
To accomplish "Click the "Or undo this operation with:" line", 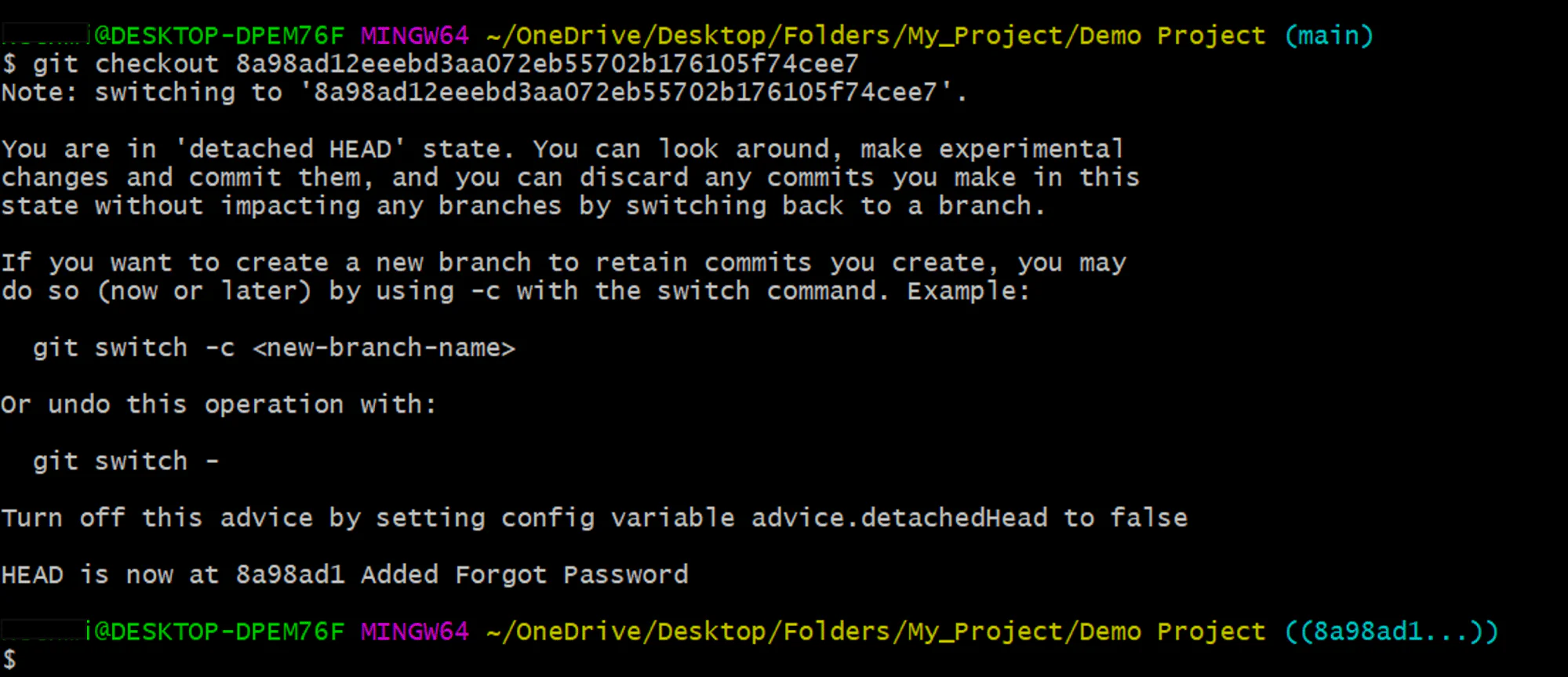I will coord(218,405).
